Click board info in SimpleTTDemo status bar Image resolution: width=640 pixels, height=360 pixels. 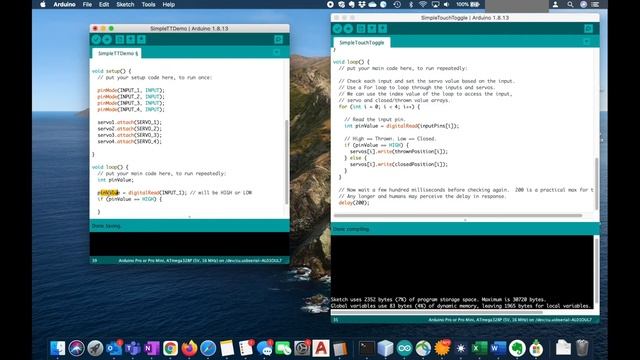click(200, 260)
